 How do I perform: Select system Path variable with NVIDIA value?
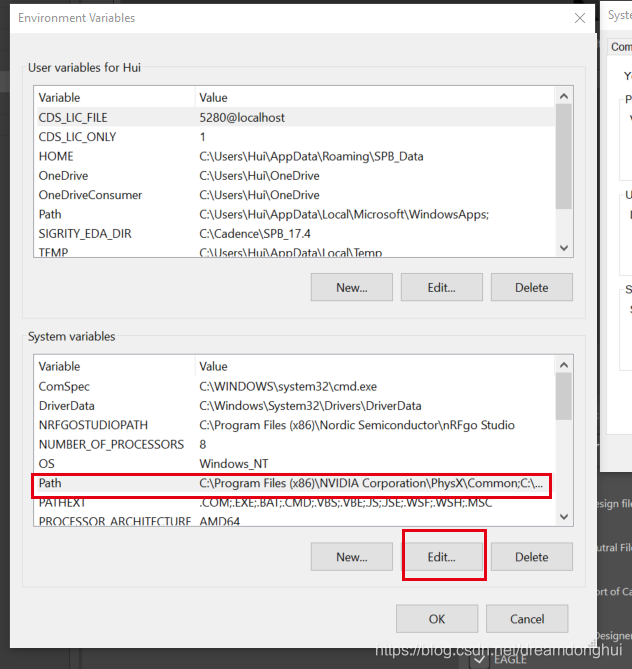[x=295, y=483]
